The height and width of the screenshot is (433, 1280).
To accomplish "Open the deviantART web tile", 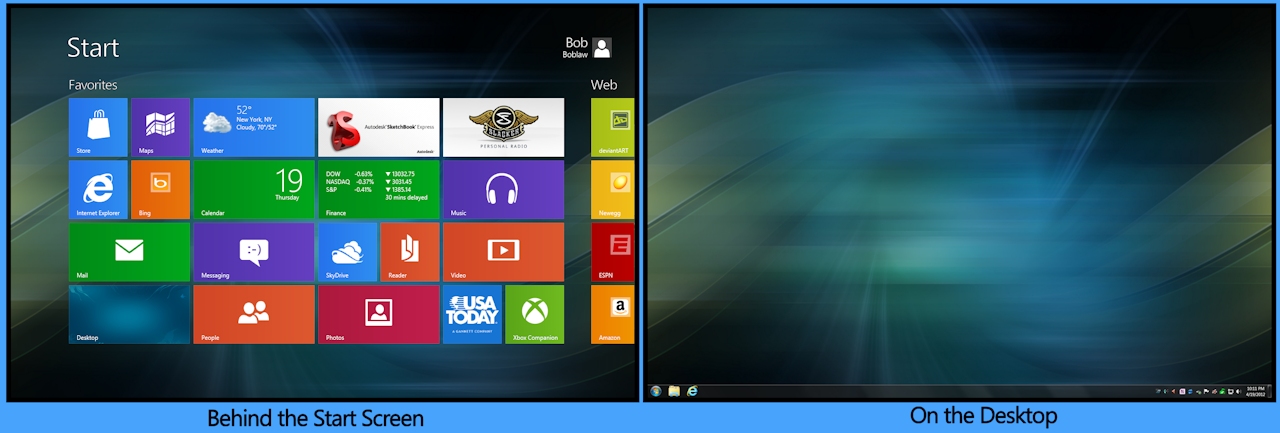I will [x=612, y=127].
